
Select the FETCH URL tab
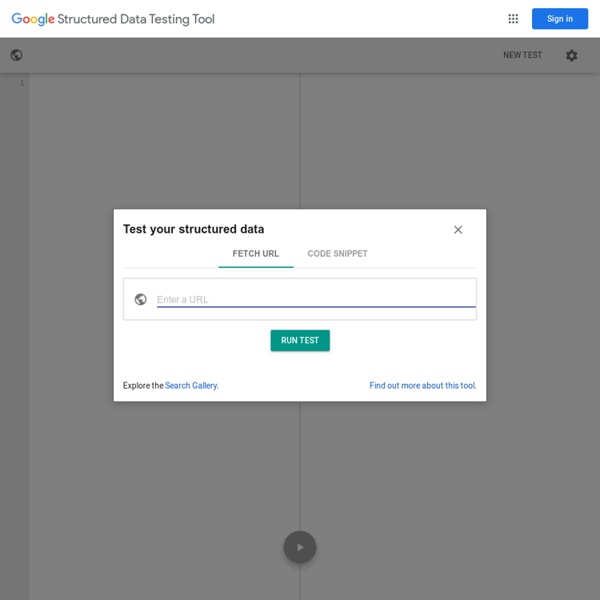tap(256, 254)
